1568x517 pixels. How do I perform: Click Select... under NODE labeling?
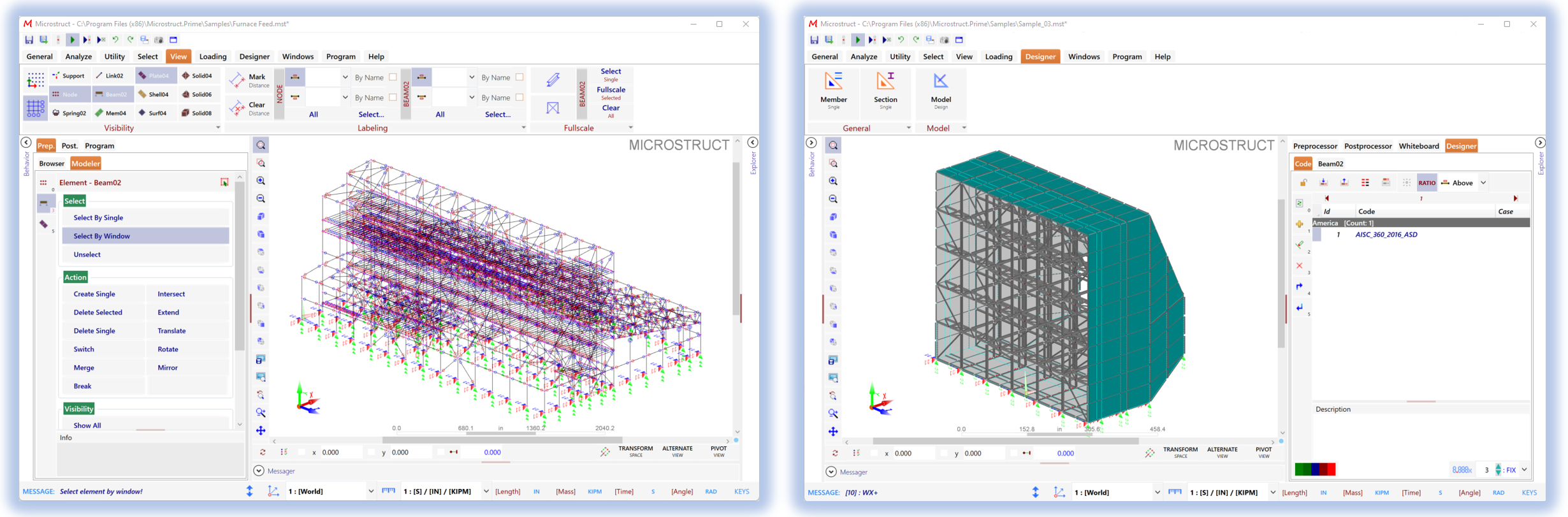click(x=371, y=115)
